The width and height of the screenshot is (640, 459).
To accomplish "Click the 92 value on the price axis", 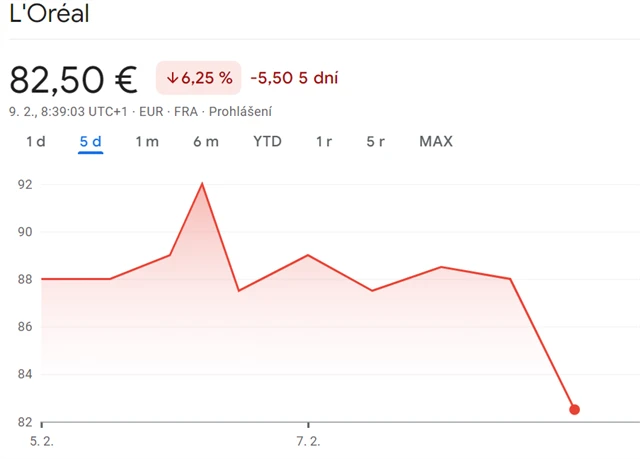I will pos(25,184).
